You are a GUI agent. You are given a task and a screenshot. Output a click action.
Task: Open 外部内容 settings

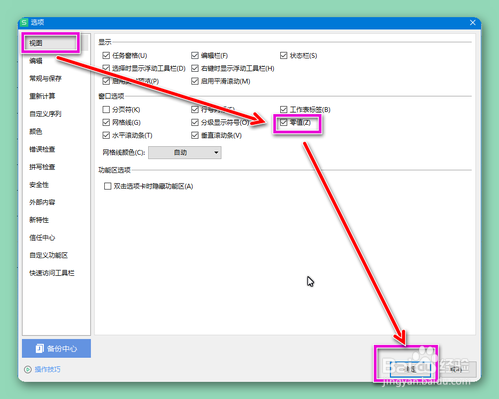tap(42, 202)
